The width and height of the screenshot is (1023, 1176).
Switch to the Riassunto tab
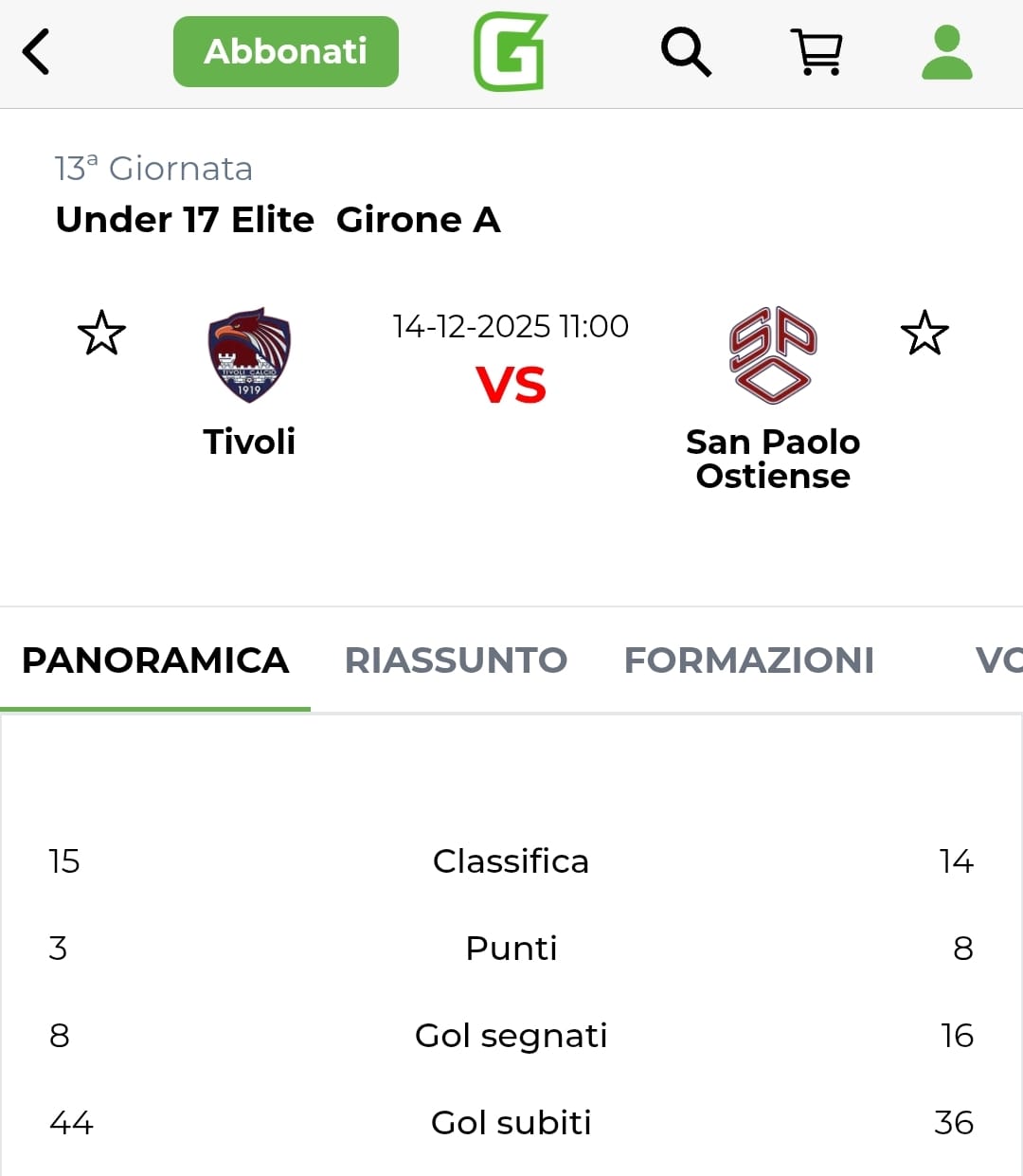tap(456, 660)
